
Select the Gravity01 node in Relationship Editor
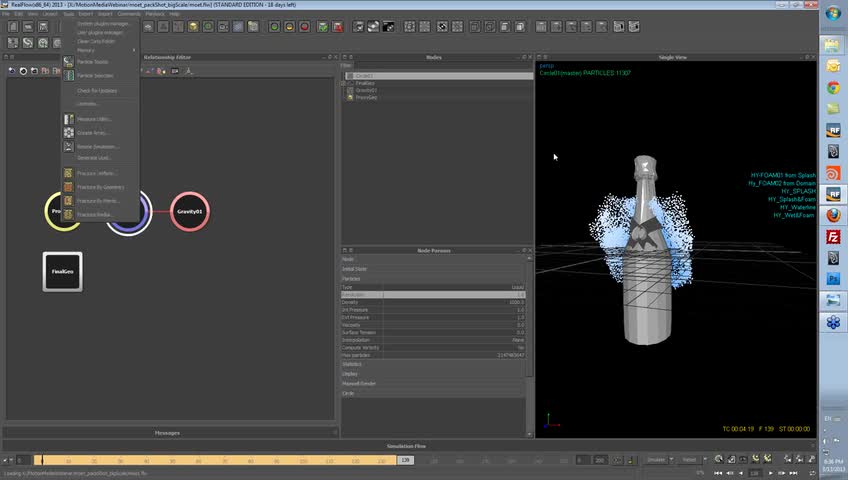190,212
